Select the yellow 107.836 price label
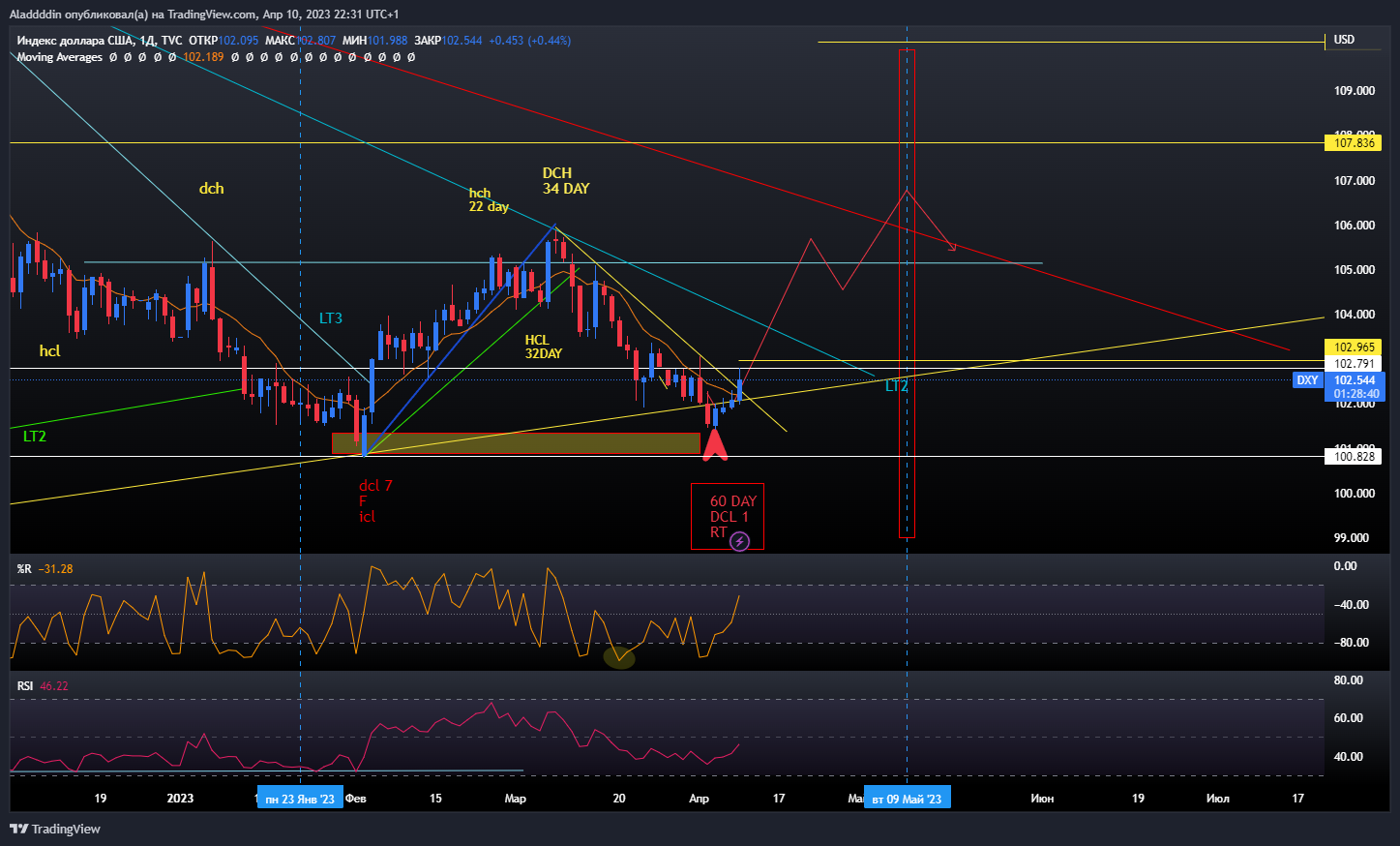This screenshot has height=846, width=1400. click(1355, 143)
